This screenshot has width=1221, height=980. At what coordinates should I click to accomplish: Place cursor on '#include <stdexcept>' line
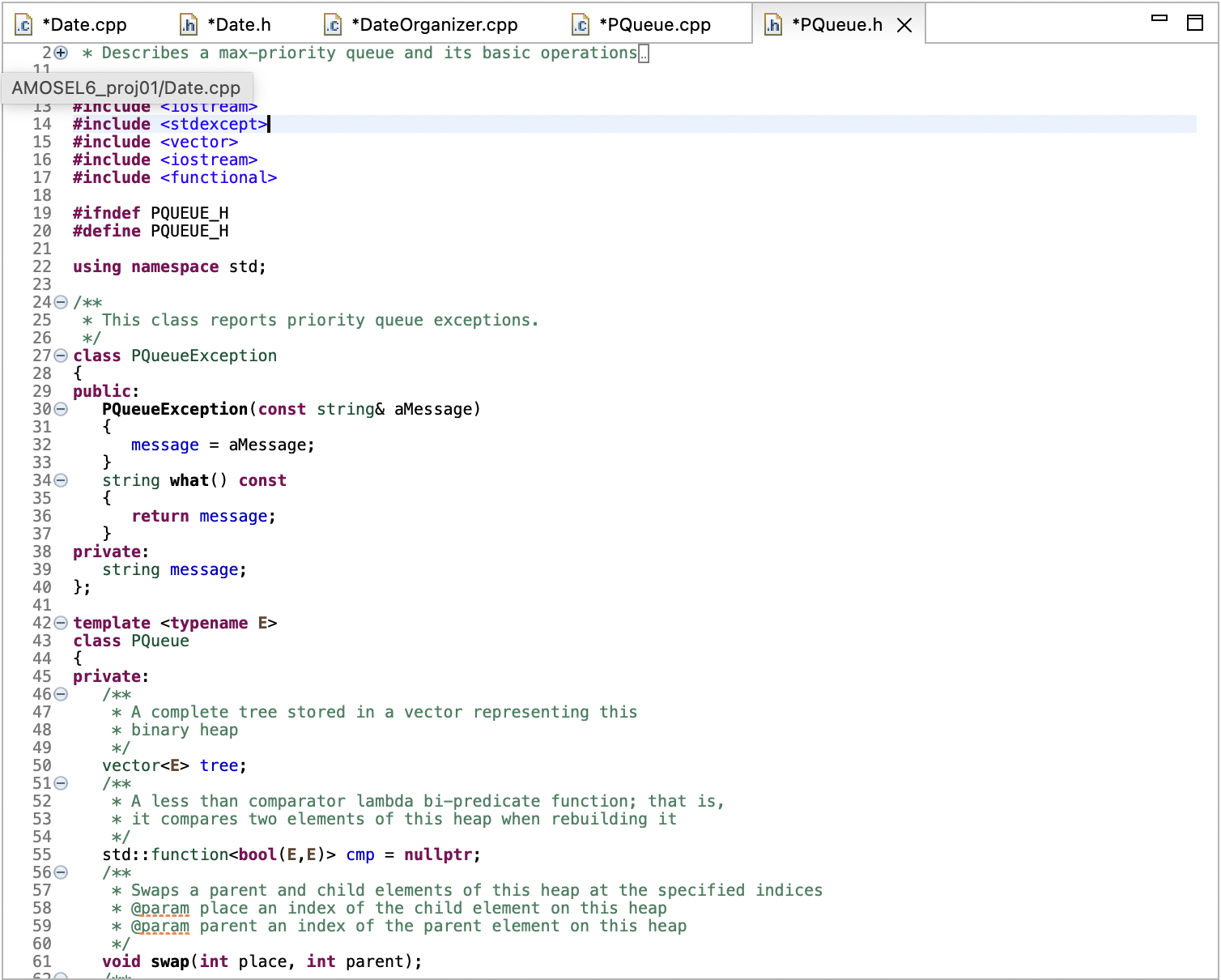[170, 124]
